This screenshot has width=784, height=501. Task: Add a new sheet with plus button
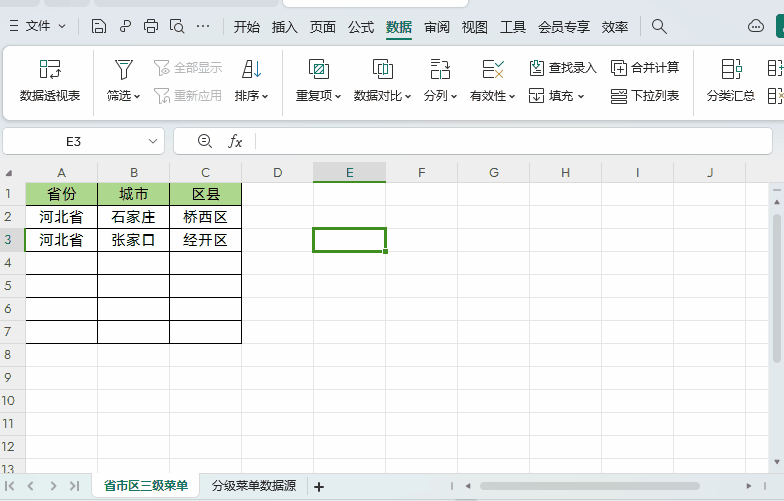319,486
